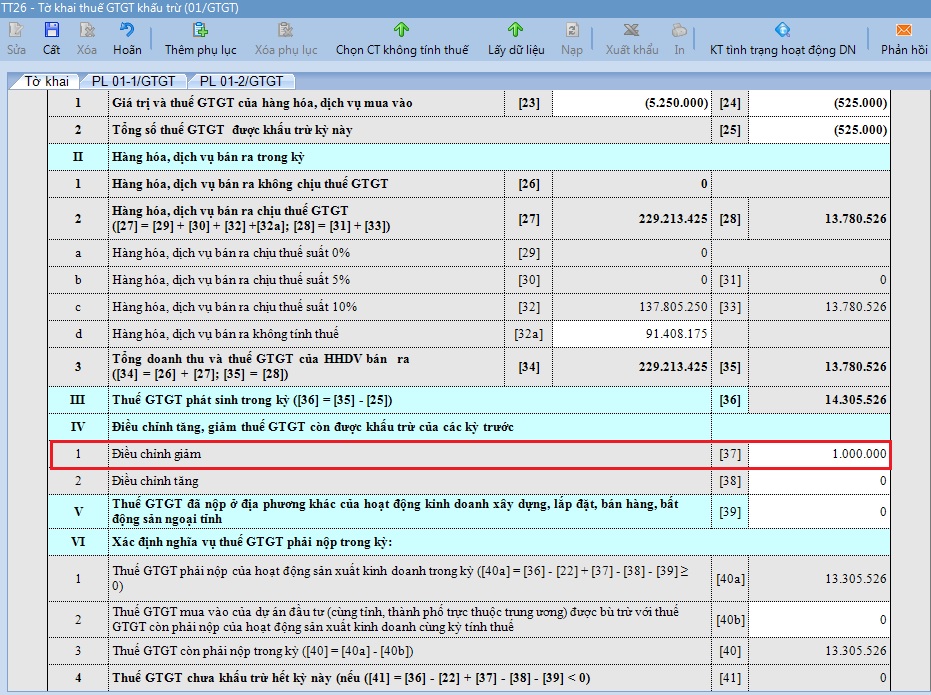
Task: Select field [26] containing 0
Action: coord(632,184)
